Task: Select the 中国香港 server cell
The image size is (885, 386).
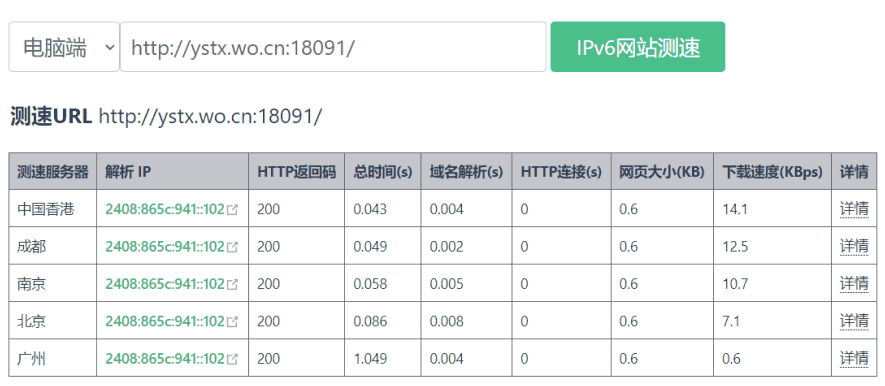Action: tap(52, 209)
